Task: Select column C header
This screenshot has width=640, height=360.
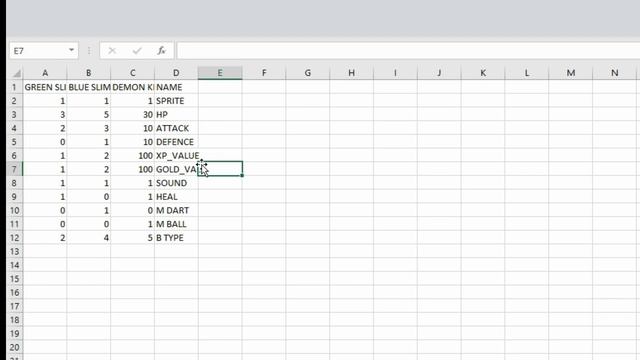Action: pyautogui.click(x=132, y=73)
